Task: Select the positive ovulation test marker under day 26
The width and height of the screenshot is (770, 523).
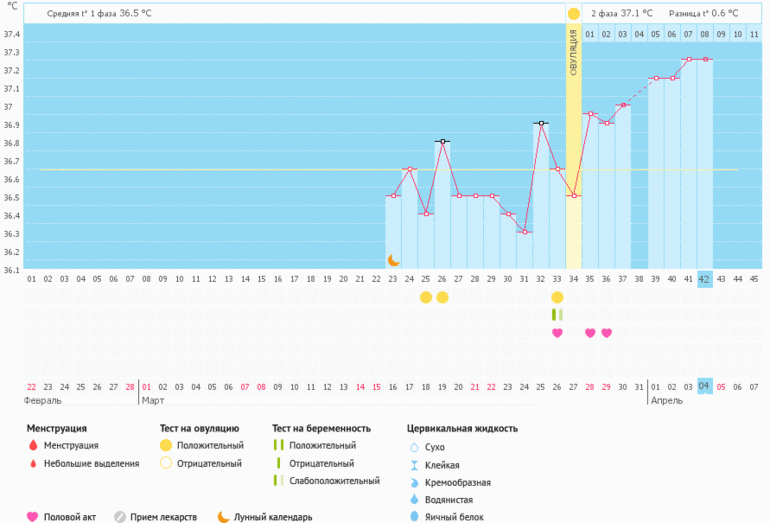Action: (x=443, y=298)
